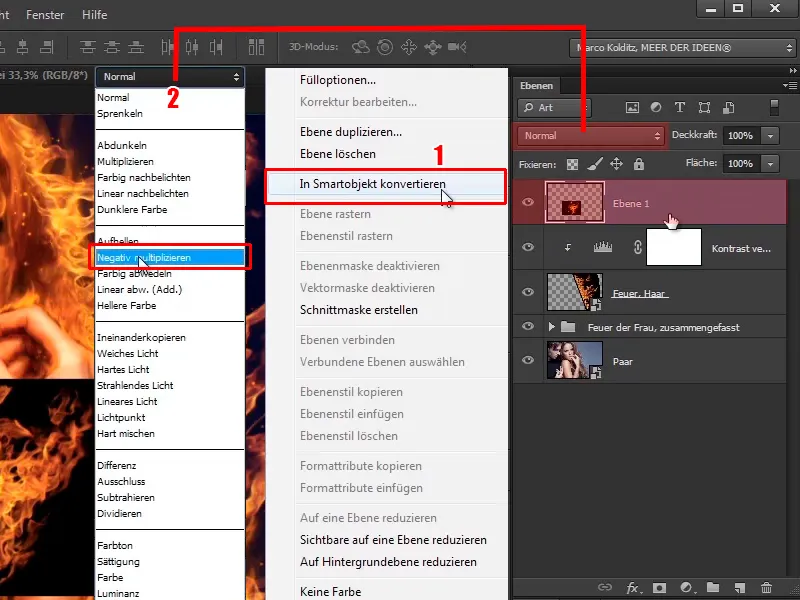Click align horizontal centers icon in options bar
Image resolution: width=800 pixels, height=600 pixels.
pos(22,47)
